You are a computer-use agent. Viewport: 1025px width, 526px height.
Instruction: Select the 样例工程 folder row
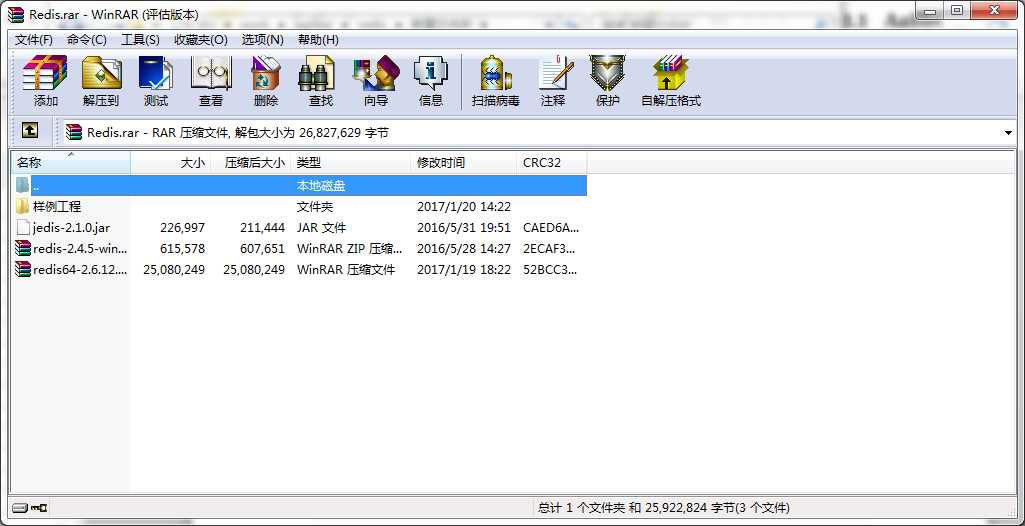point(299,206)
